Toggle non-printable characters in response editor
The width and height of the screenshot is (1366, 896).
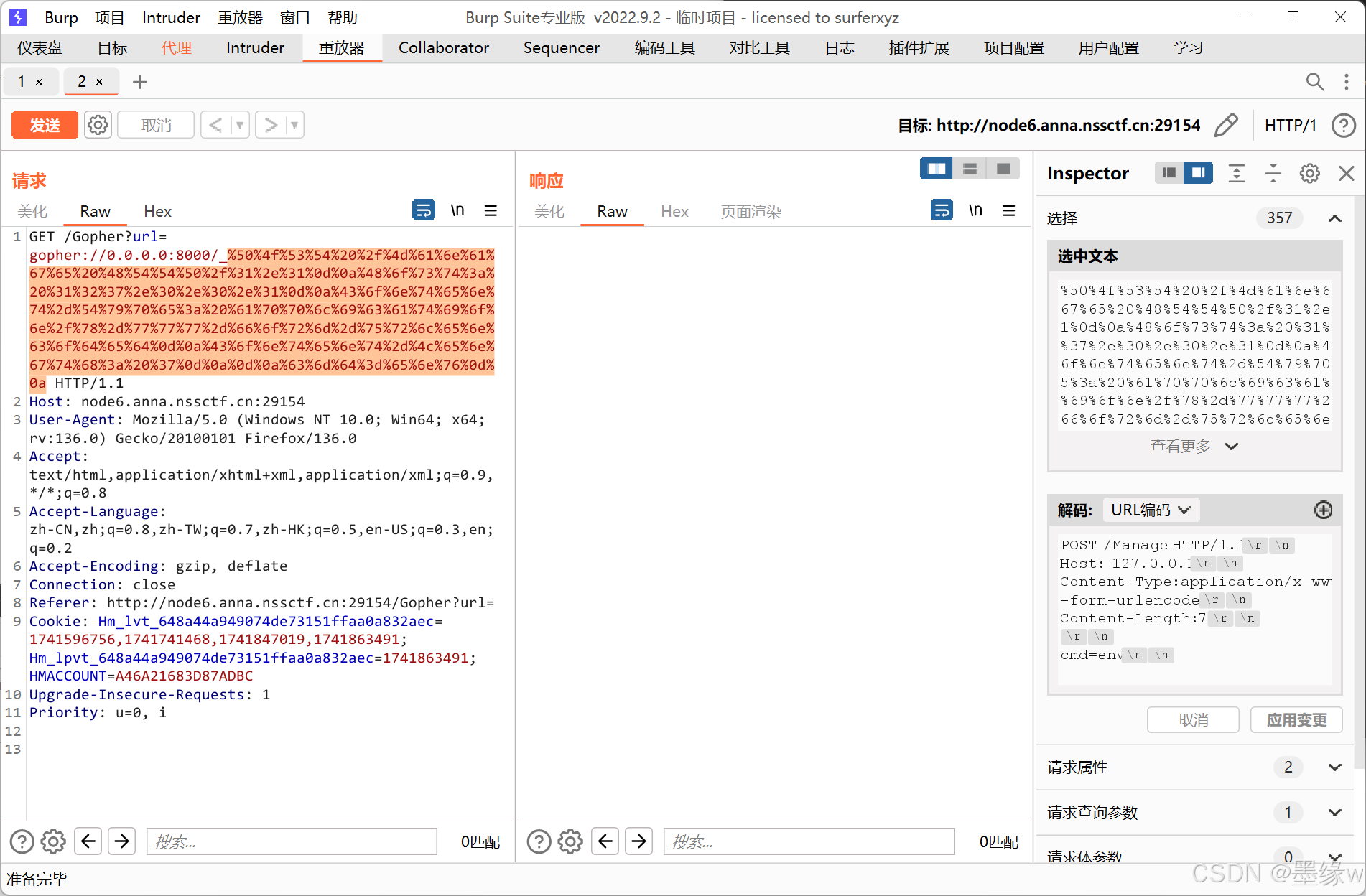pos(975,210)
